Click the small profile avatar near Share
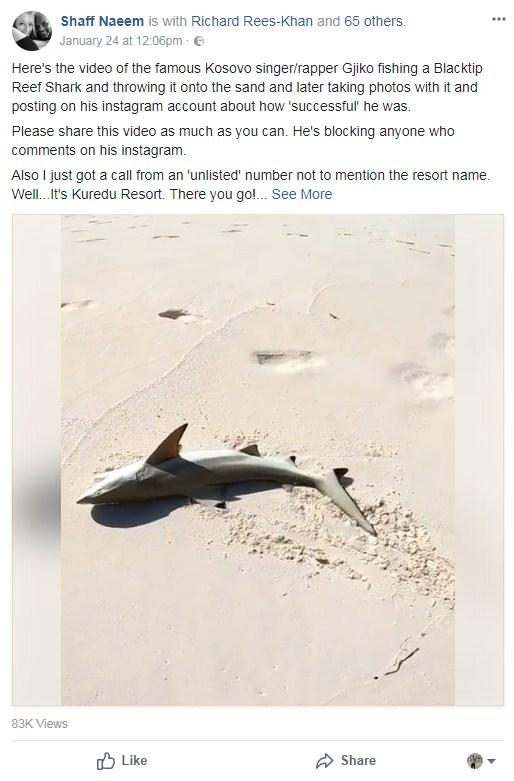This screenshot has height=781, width=514. (x=475, y=761)
